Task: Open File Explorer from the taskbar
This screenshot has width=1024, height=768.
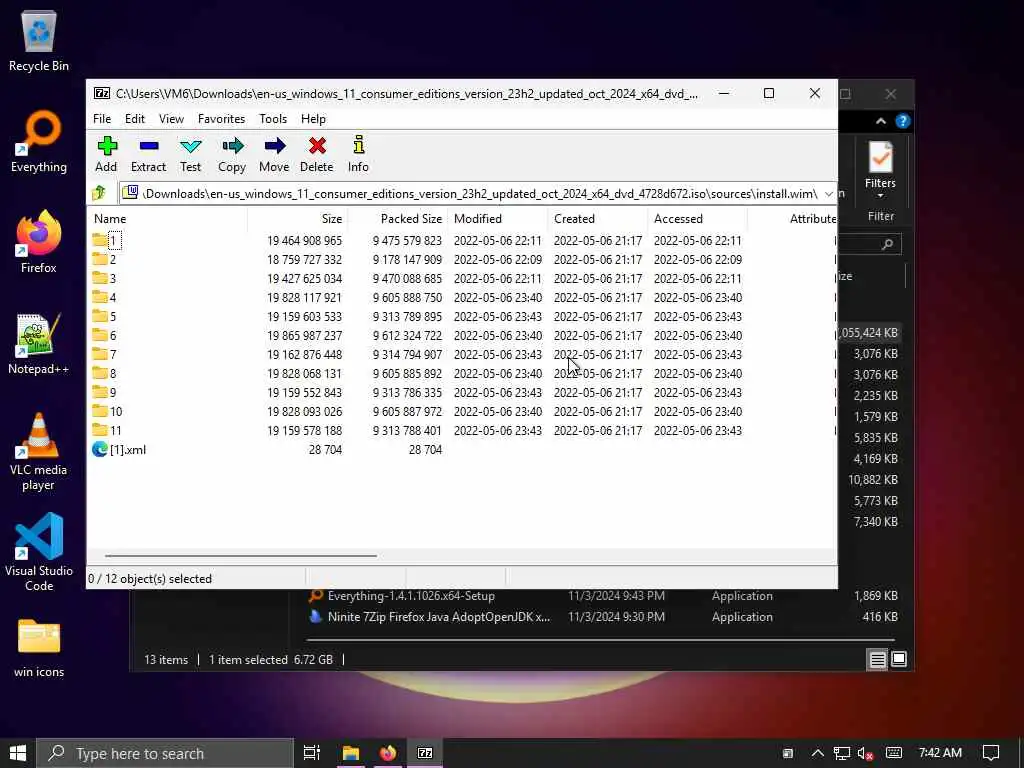Action: click(x=351, y=753)
